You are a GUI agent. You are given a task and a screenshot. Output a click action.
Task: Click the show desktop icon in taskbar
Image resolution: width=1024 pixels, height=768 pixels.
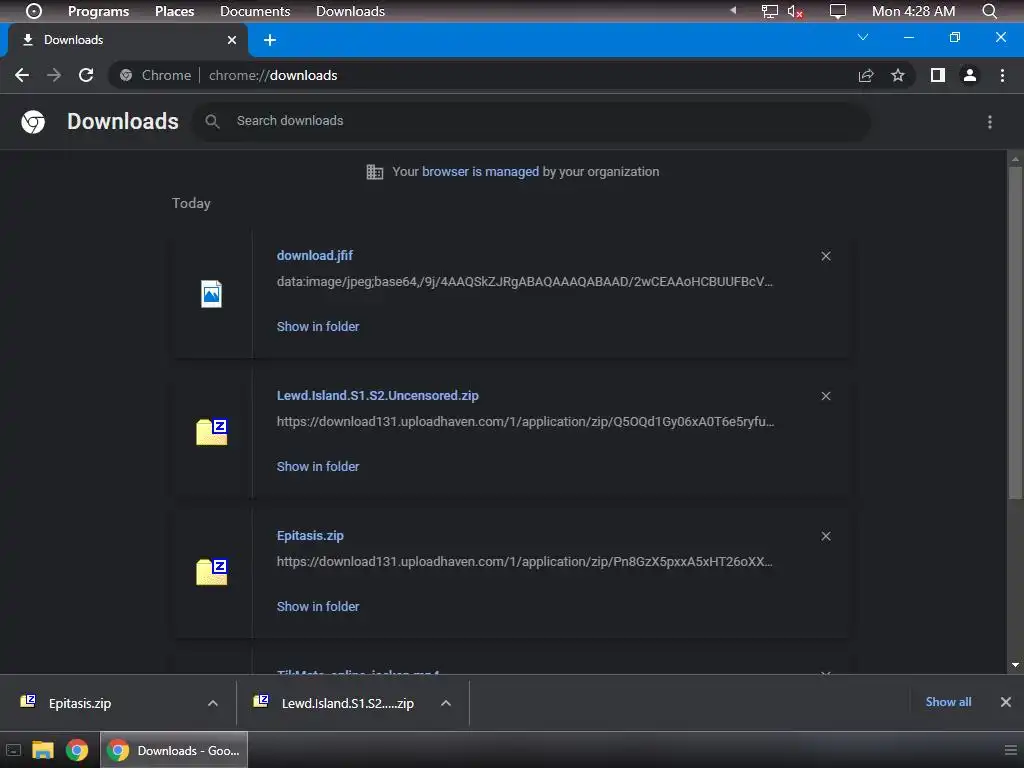(14, 750)
